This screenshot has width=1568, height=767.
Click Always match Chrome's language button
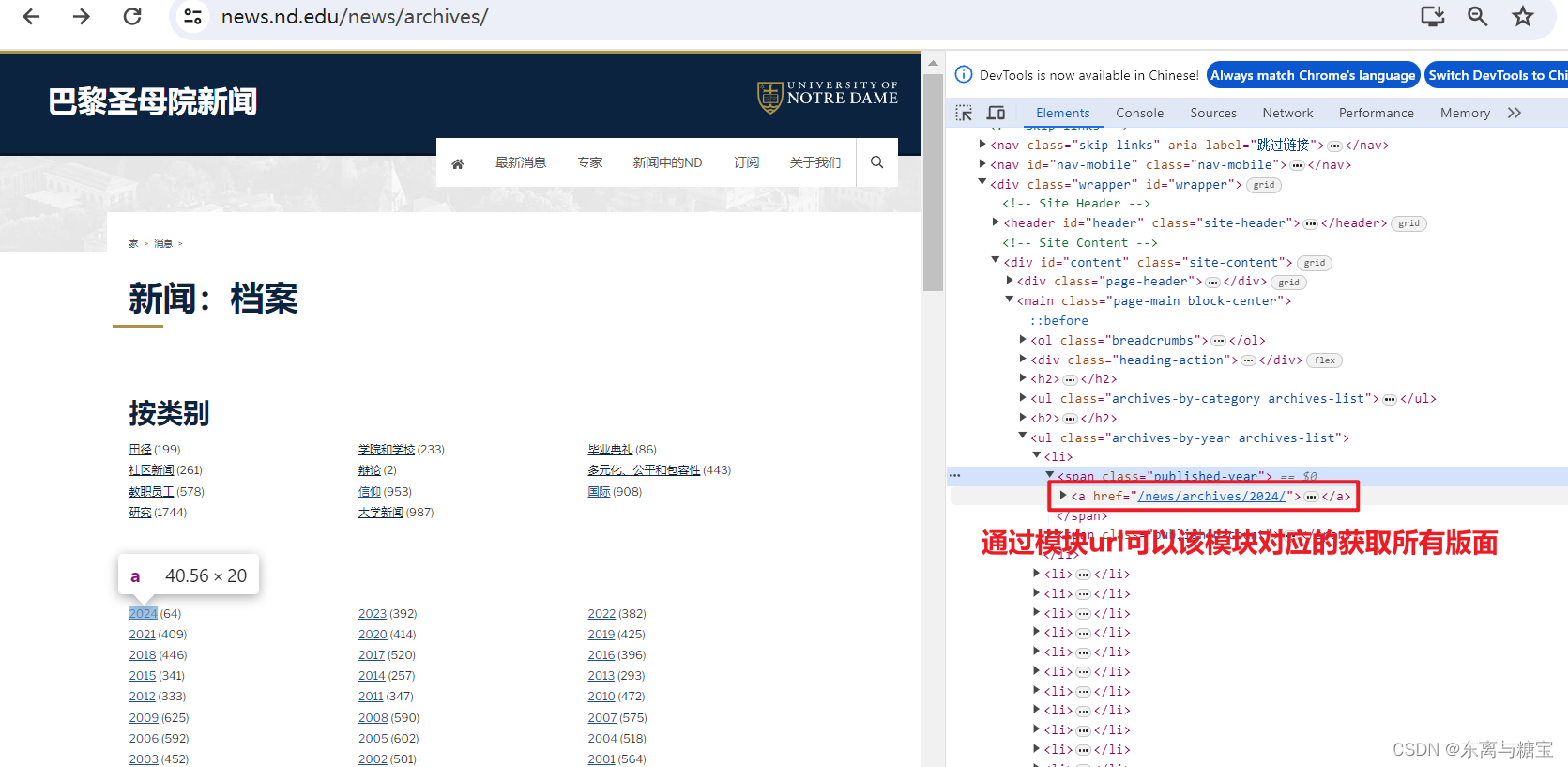click(1313, 75)
